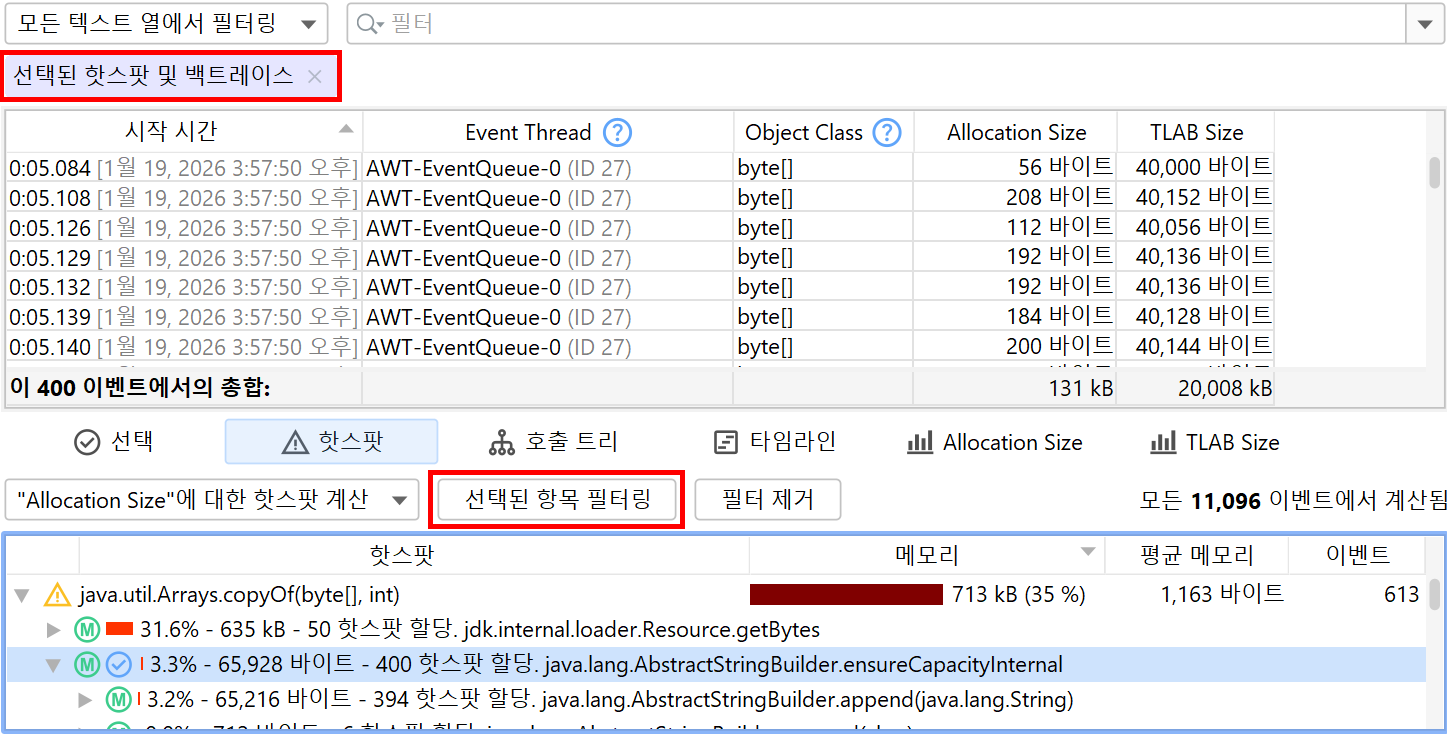Click green M icon on Resource.getBytes row
Screen dimensions: 1447x735
(87, 630)
